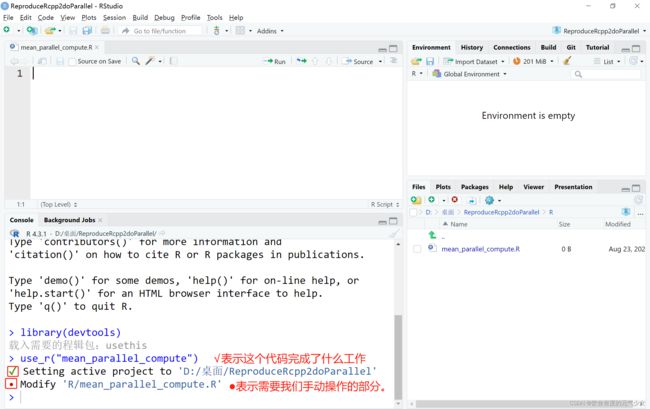Click the red Delete icon in Files pane
This screenshot has height=409, width=650.
coord(454,200)
